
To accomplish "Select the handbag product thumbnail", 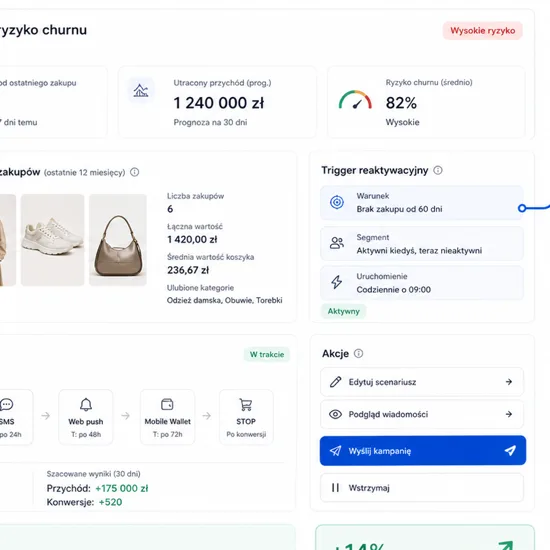I will 118,240.
